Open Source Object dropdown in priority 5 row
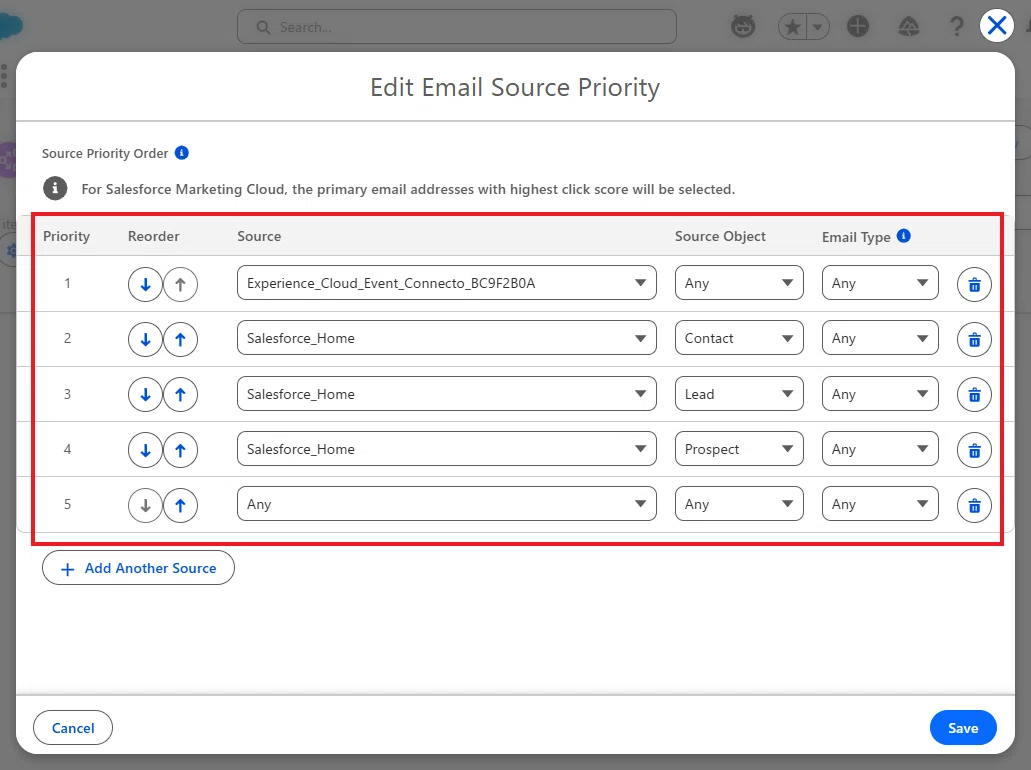 [739, 504]
